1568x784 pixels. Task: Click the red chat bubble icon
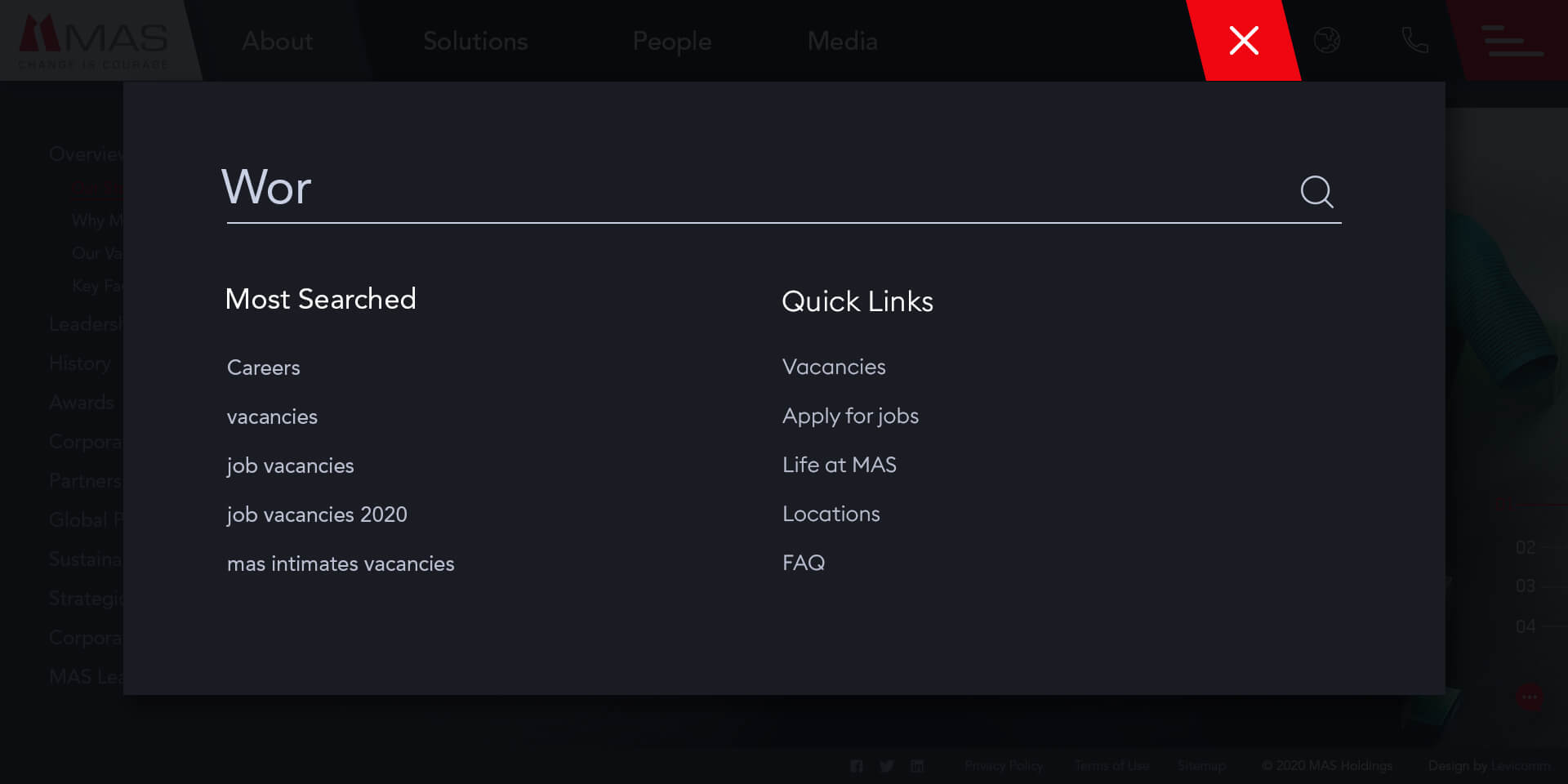pyautogui.click(x=1529, y=697)
